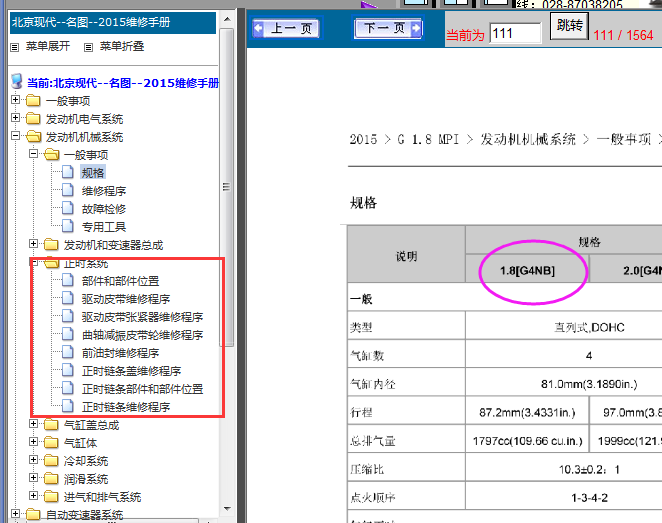Open 曲轴减振皮带轮维修程序 page
662x523 pixels.
click(142, 335)
